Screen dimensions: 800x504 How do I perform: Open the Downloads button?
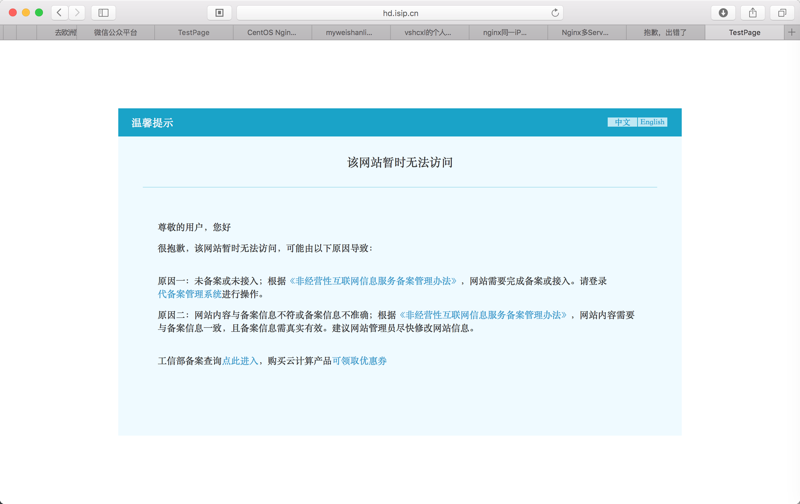click(723, 13)
